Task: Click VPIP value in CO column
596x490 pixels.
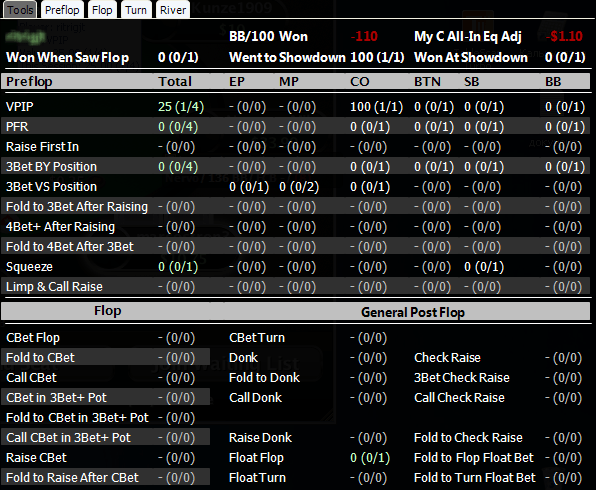Action: point(376,107)
